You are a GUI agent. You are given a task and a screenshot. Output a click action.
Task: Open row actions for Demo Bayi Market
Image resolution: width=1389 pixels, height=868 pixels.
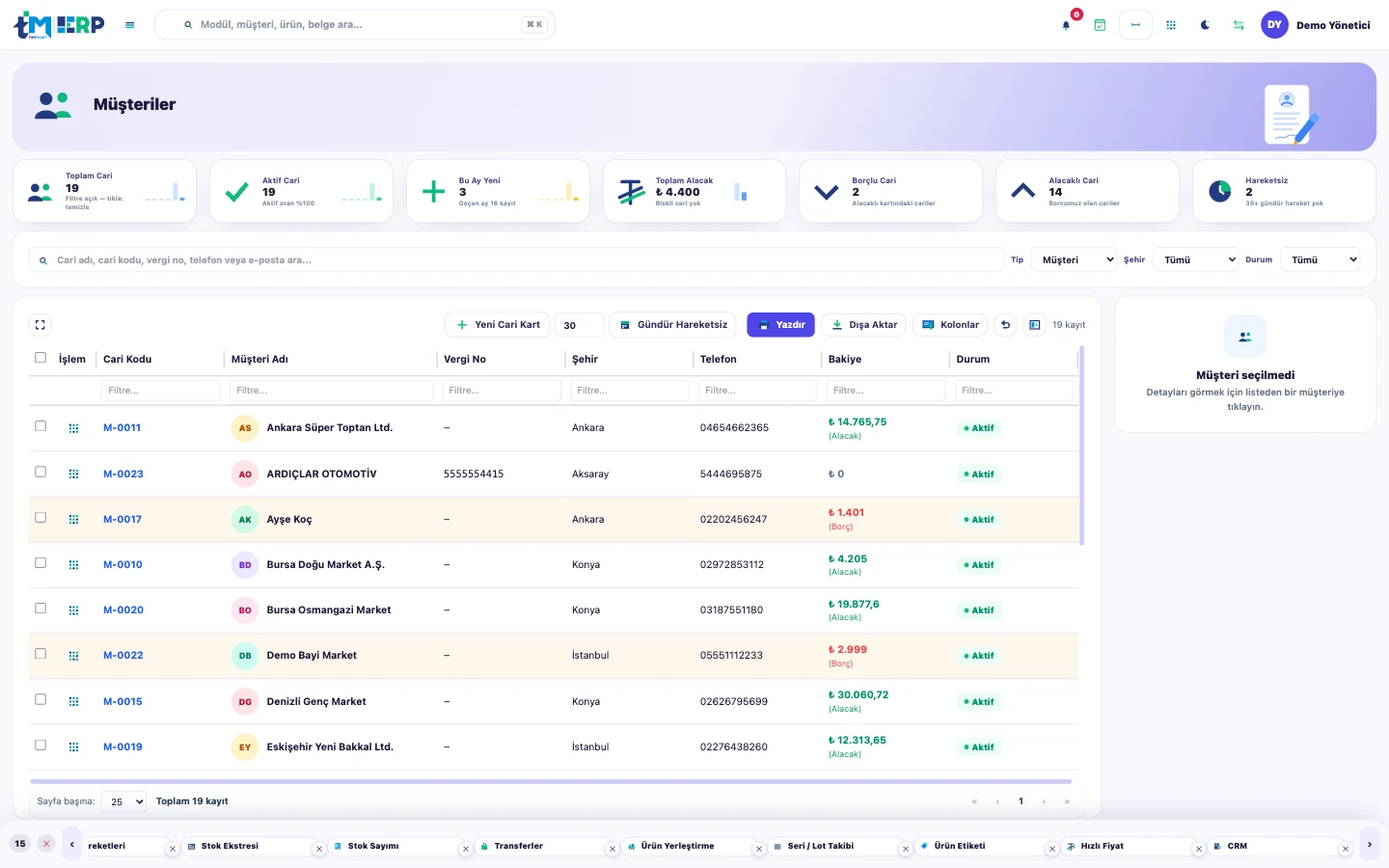click(73, 656)
